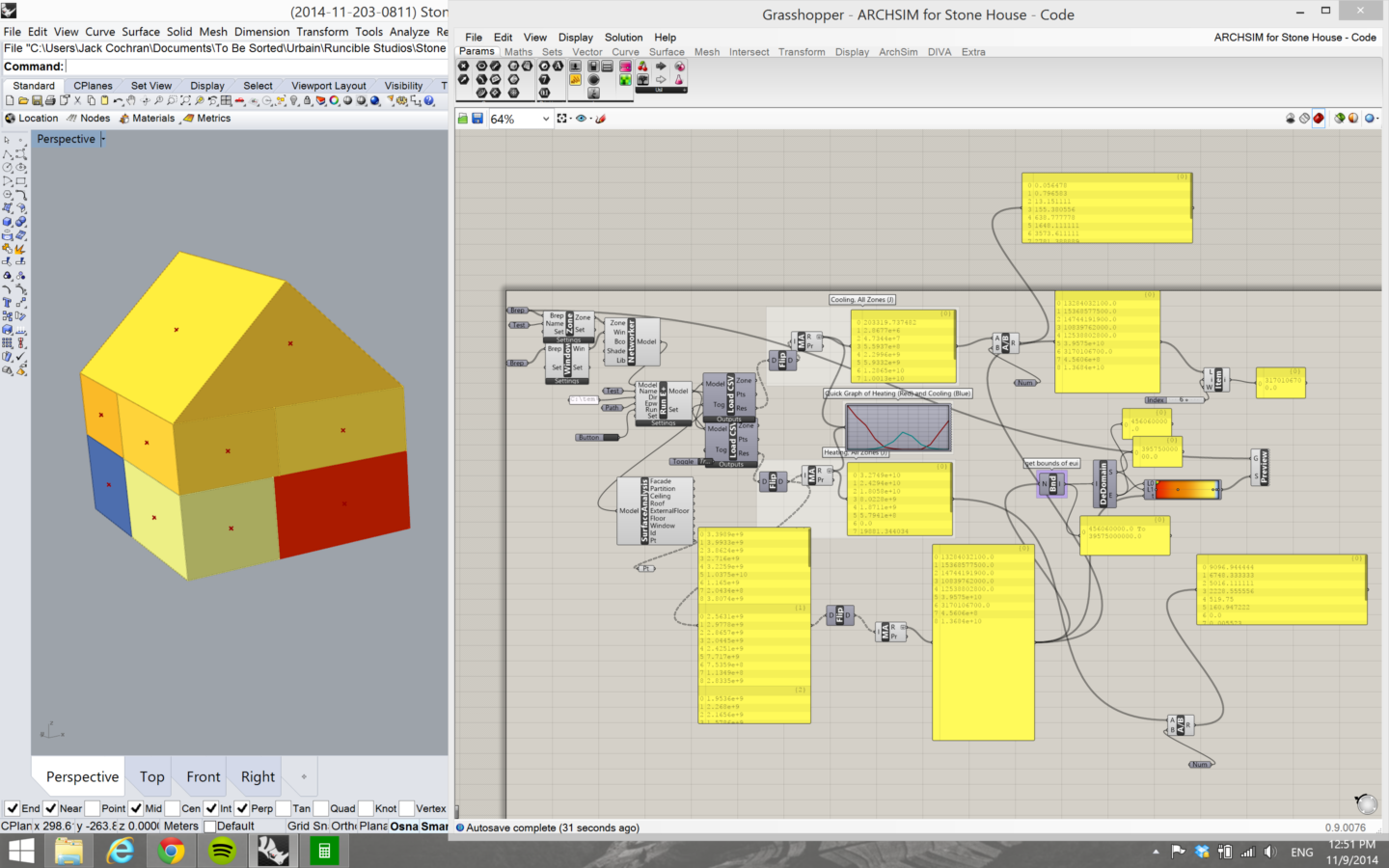Switch to the Top viewport tab

click(x=152, y=777)
